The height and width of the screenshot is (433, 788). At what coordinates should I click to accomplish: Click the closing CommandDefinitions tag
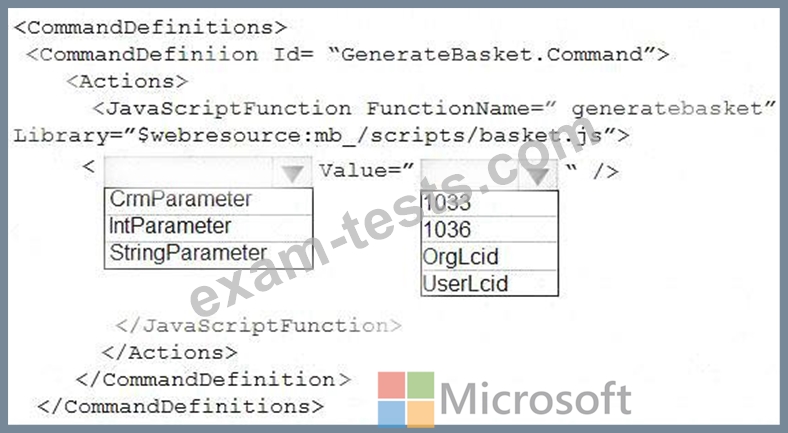click(x=180, y=406)
